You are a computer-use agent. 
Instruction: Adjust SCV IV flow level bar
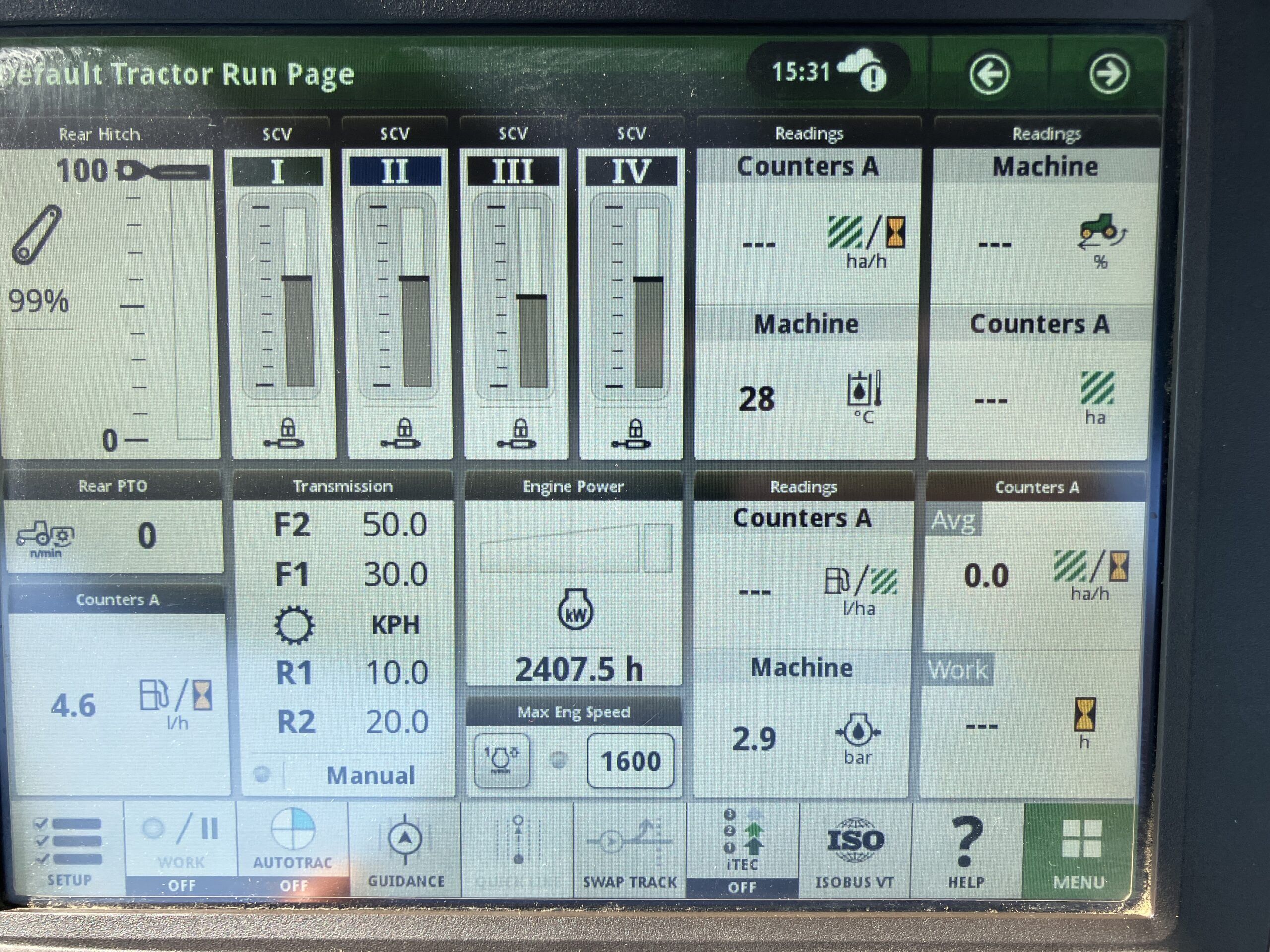pos(648,298)
